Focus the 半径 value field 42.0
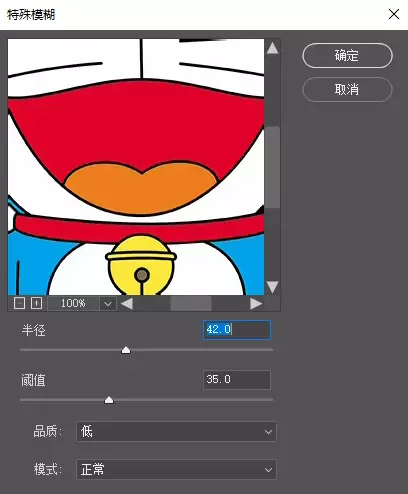Screen dimensions: 408x494 (237, 330)
